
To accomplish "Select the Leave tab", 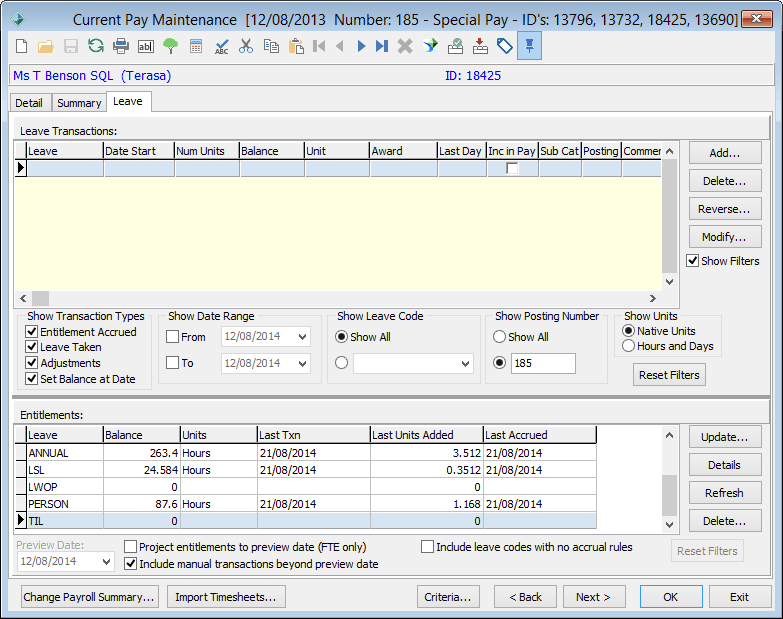I will coord(128,101).
